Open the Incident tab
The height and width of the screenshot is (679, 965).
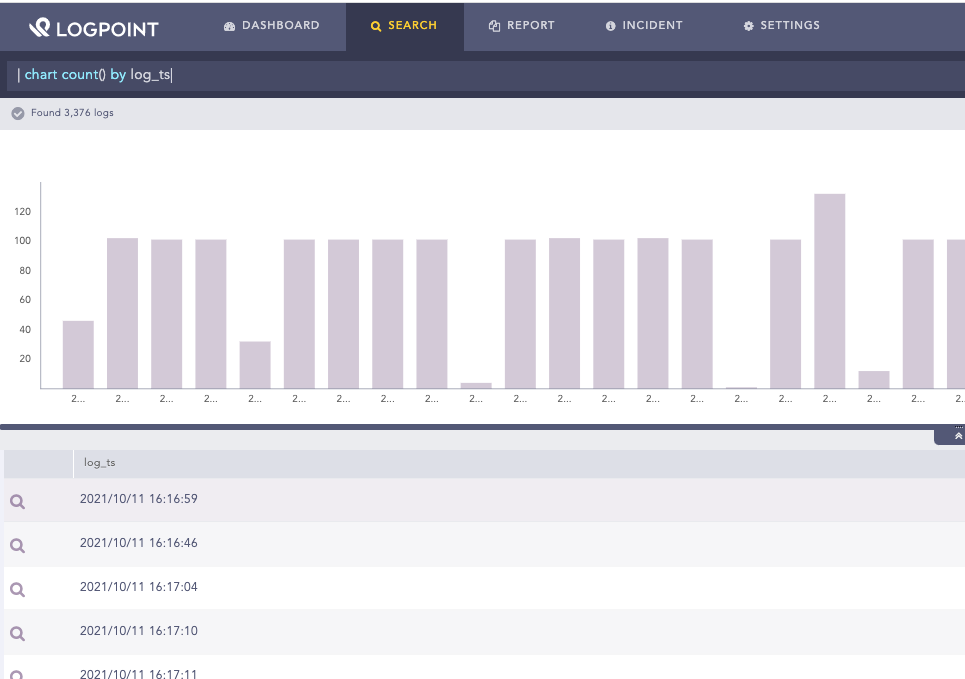[x=644, y=26]
